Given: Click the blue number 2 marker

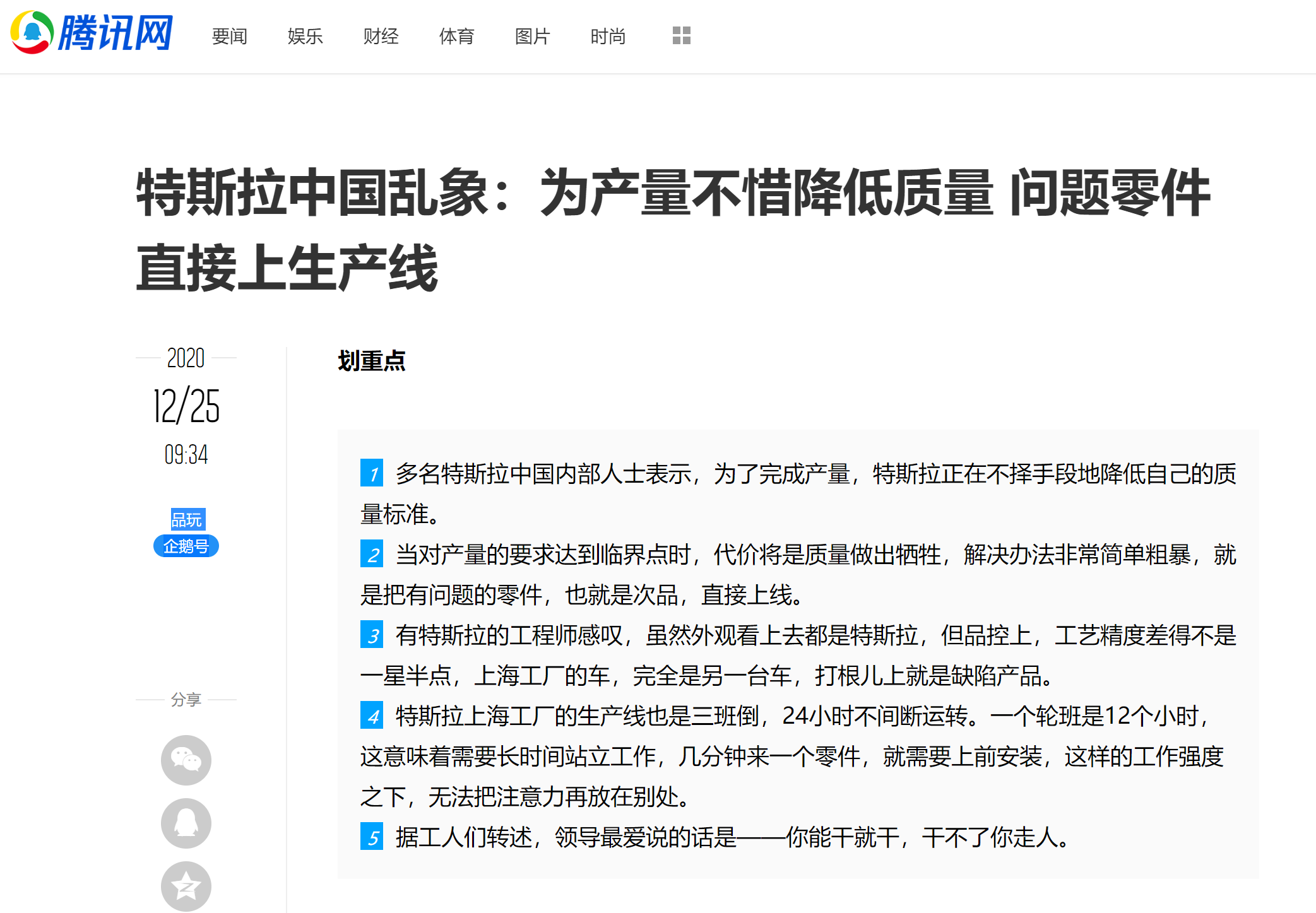Looking at the screenshot, I should pyautogui.click(x=372, y=553).
